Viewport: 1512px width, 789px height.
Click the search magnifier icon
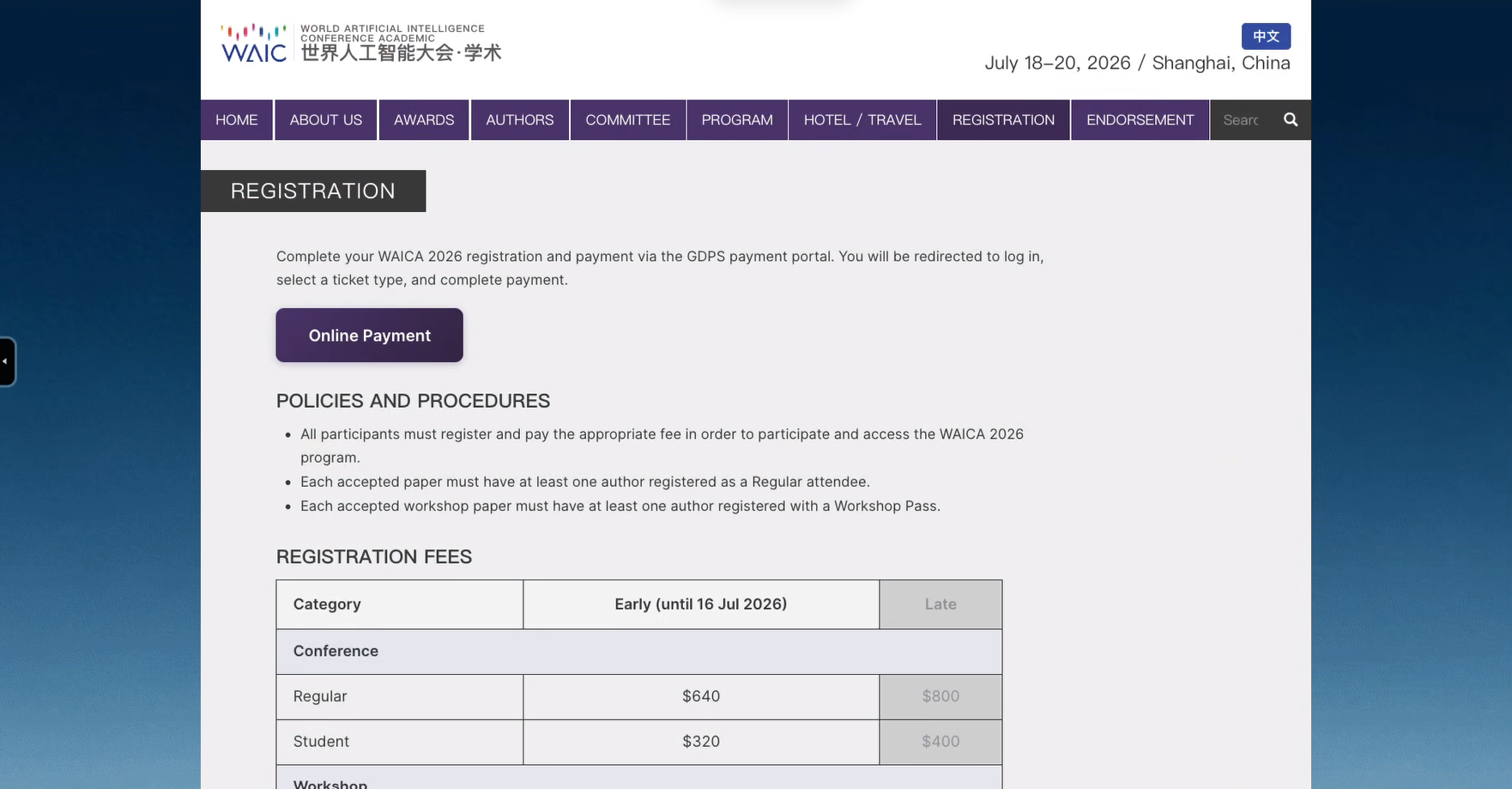click(1291, 119)
